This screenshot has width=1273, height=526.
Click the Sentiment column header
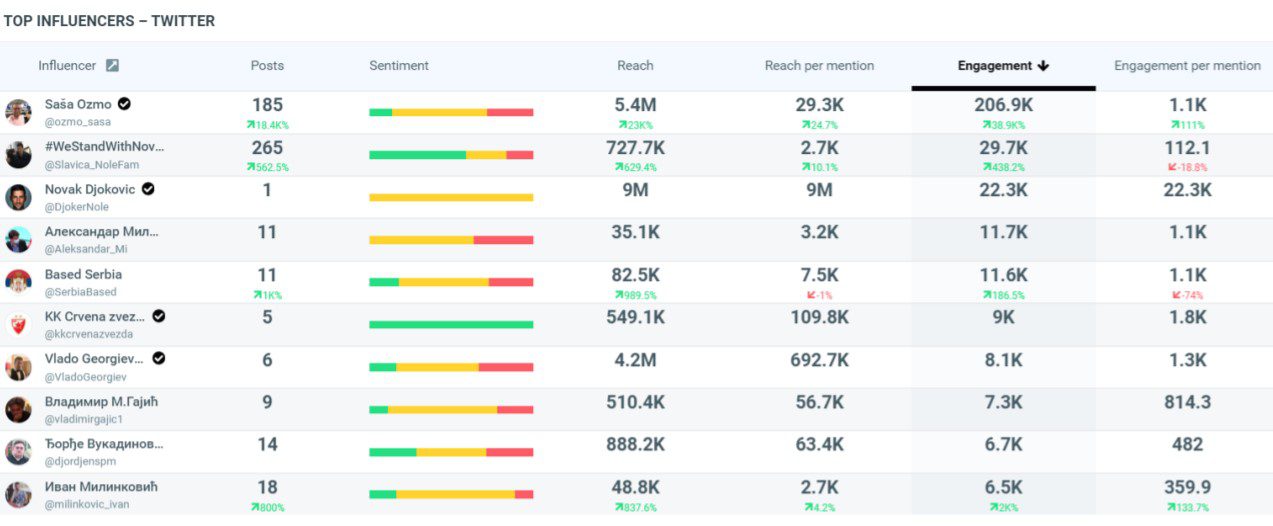(x=399, y=66)
